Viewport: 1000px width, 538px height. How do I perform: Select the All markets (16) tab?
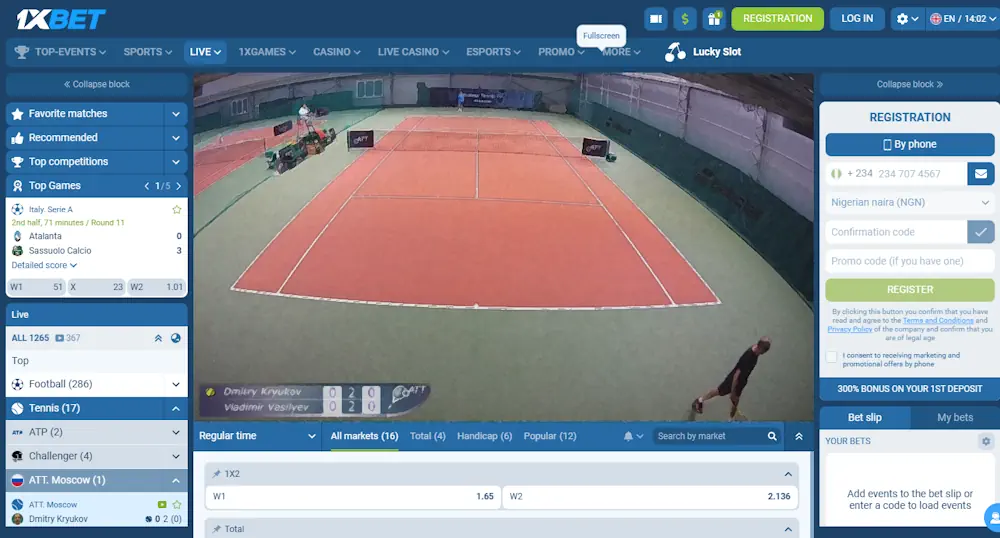click(364, 436)
